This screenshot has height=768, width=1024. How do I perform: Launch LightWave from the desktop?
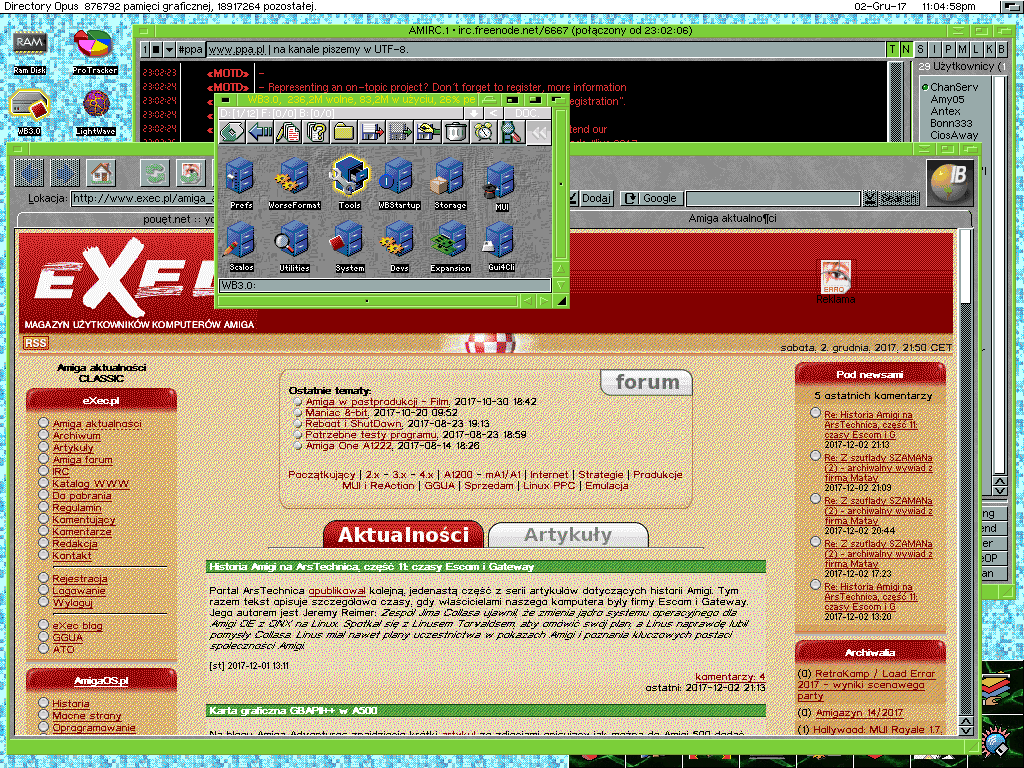95,112
